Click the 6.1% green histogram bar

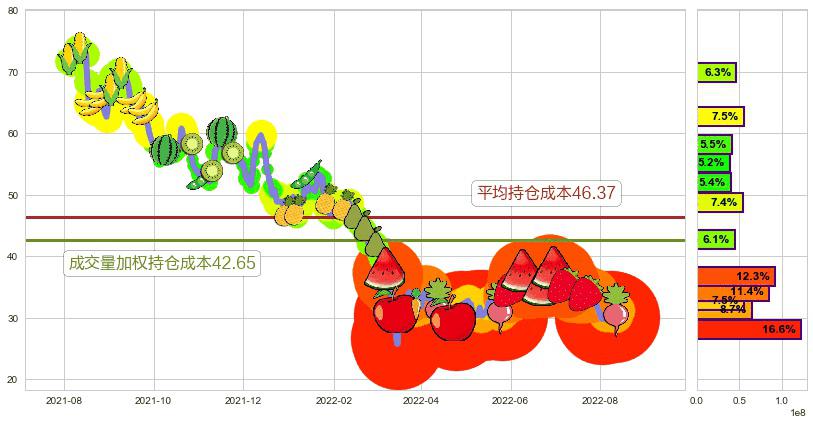716,240
